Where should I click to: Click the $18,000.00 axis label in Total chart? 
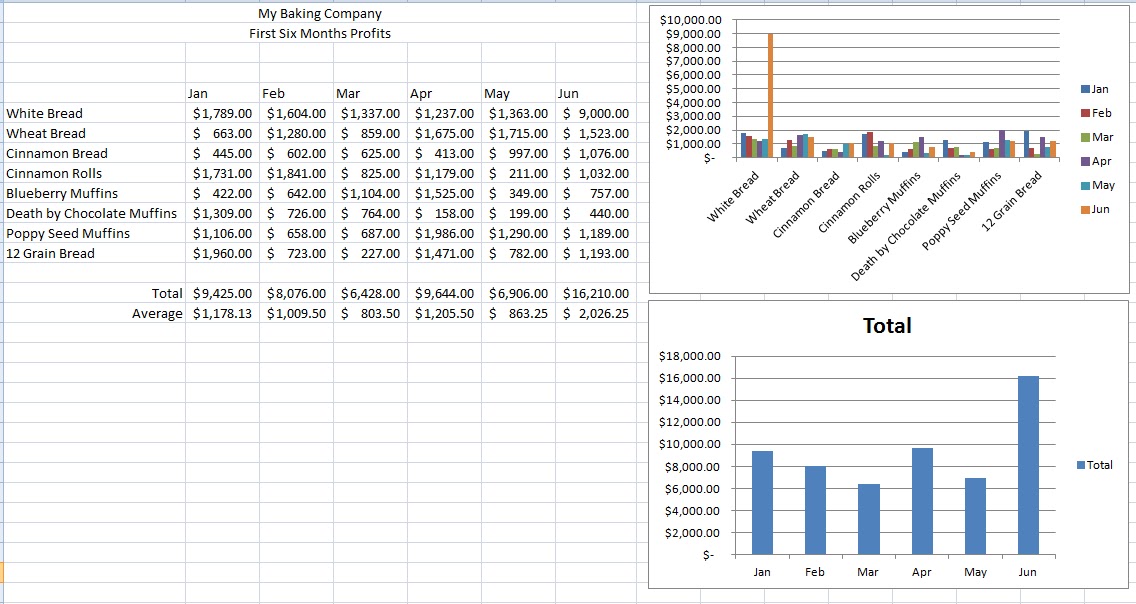tap(690, 356)
